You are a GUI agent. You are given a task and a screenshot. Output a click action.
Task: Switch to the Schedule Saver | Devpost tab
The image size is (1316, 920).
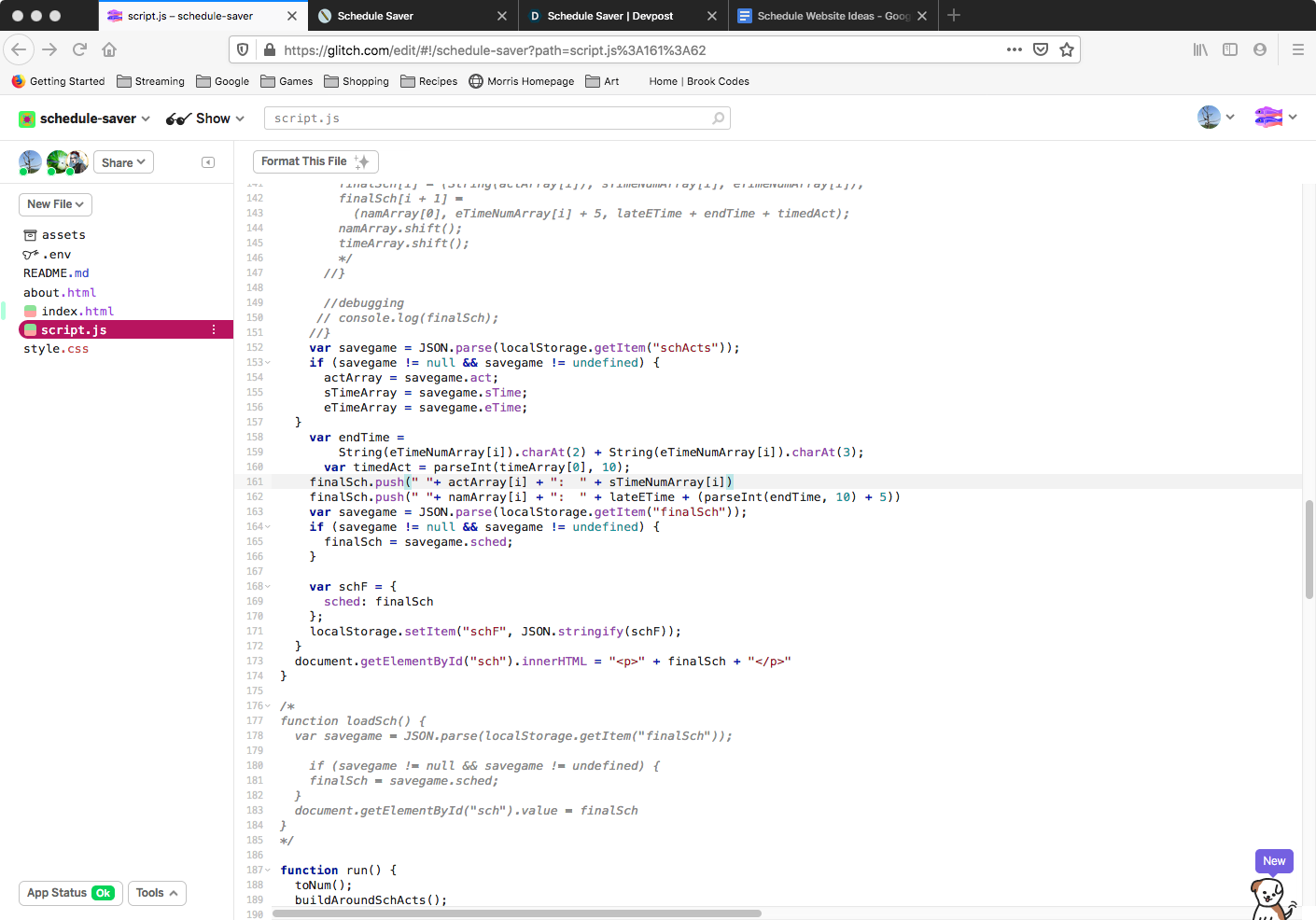609,16
